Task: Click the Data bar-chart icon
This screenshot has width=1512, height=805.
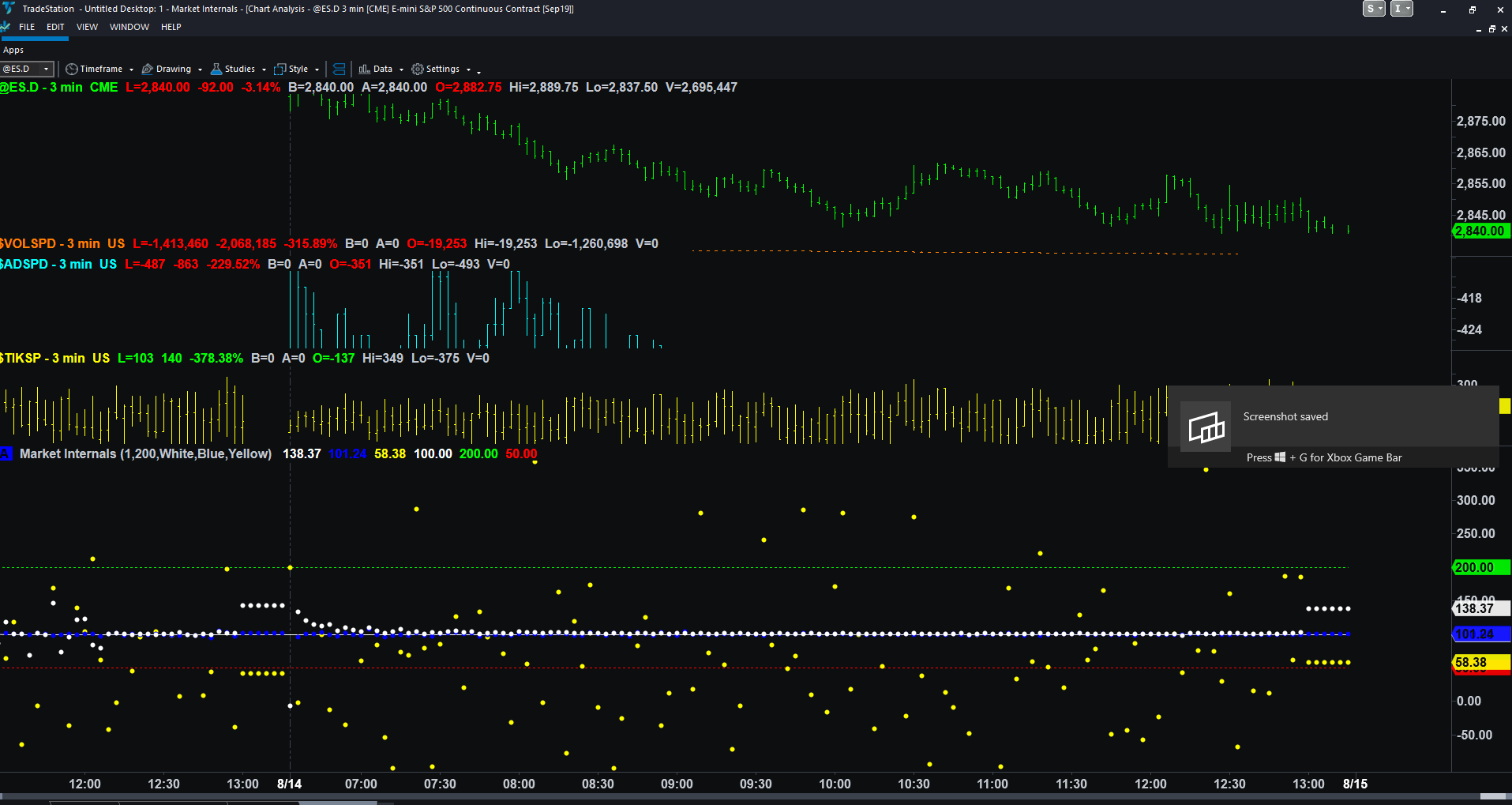Action: point(364,70)
